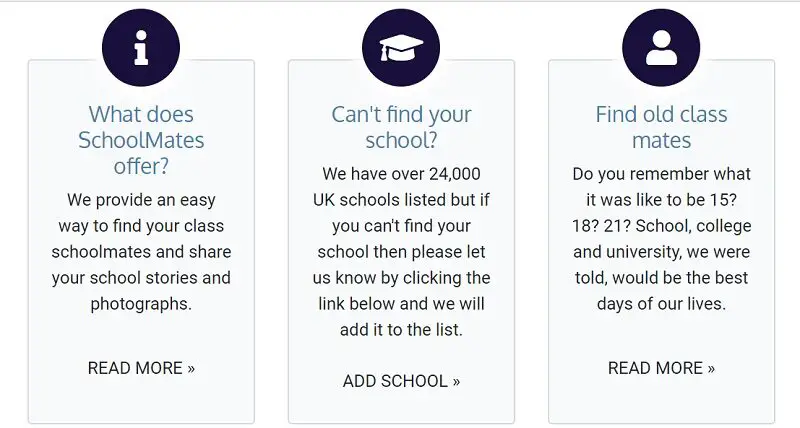Select the 'We provide an easy way' paragraph
The image size is (800, 428).
pos(141,252)
